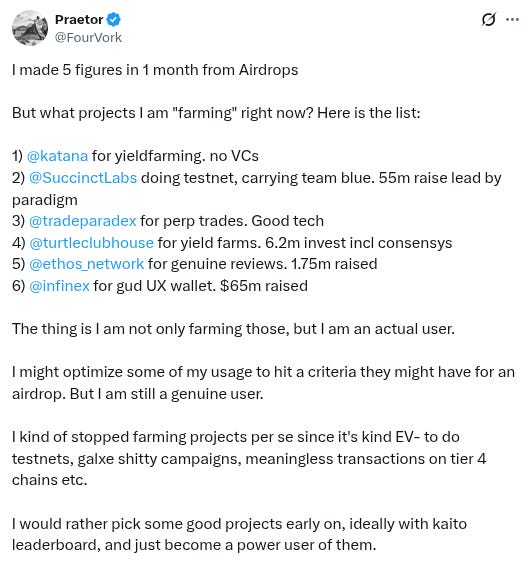The height and width of the screenshot is (563, 528).
Task: Open the Praetor display name link
Action: (x=79, y=19)
